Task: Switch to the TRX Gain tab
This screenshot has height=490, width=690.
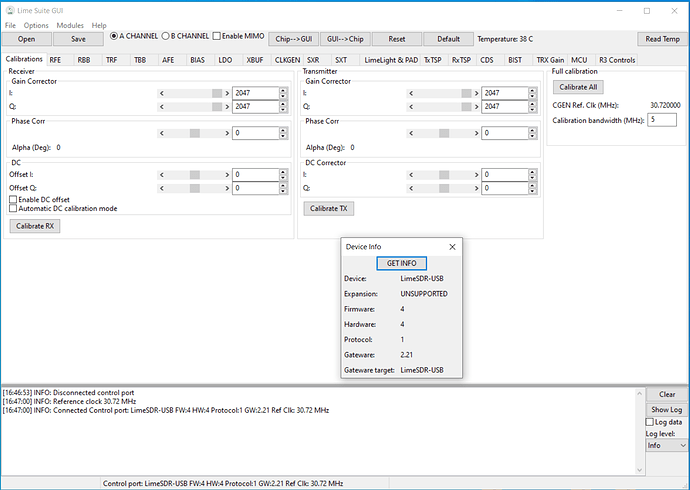Action: point(550,60)
